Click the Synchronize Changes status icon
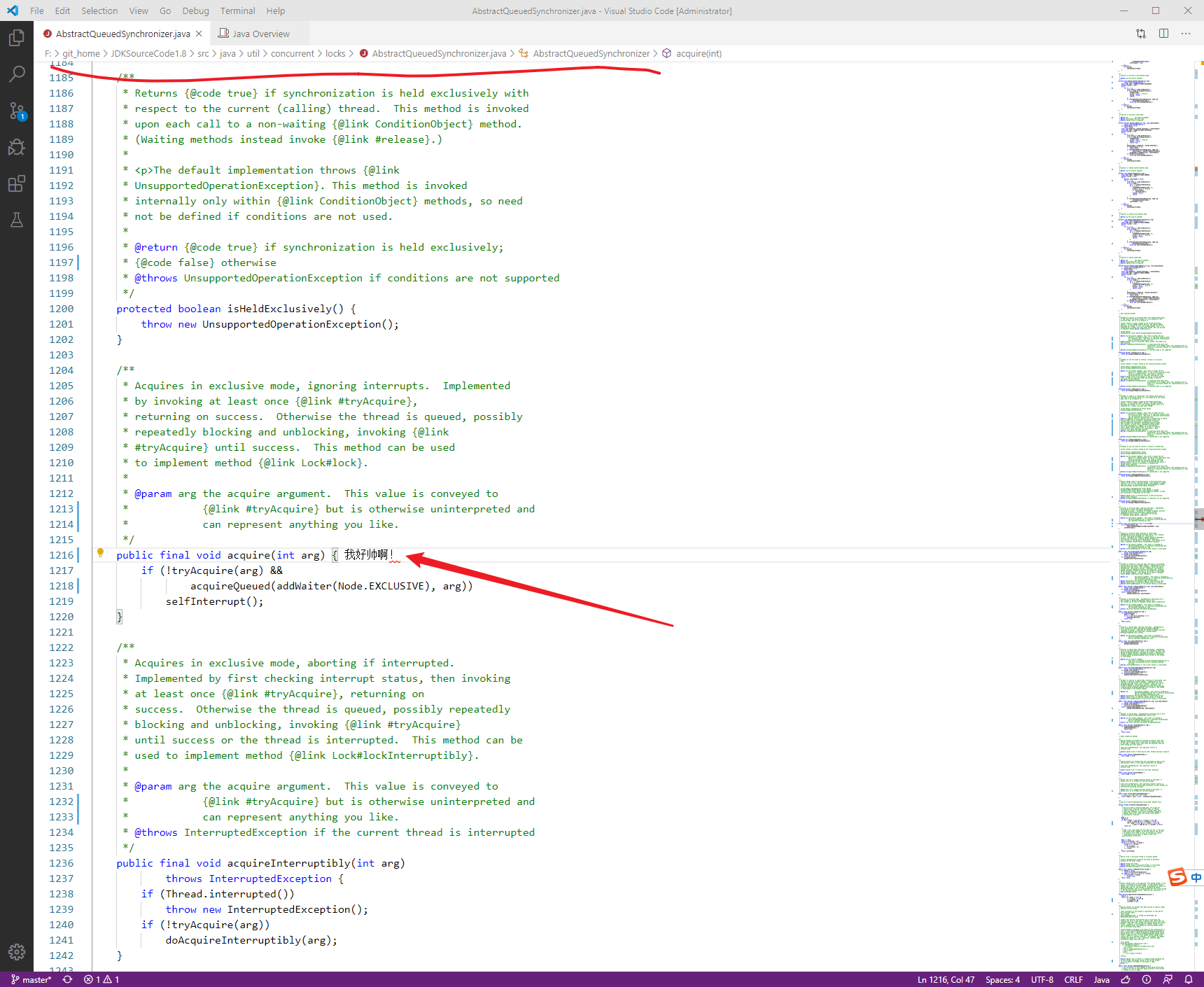Viewport: 1204px width, 987px height. (x=67, y=979)
